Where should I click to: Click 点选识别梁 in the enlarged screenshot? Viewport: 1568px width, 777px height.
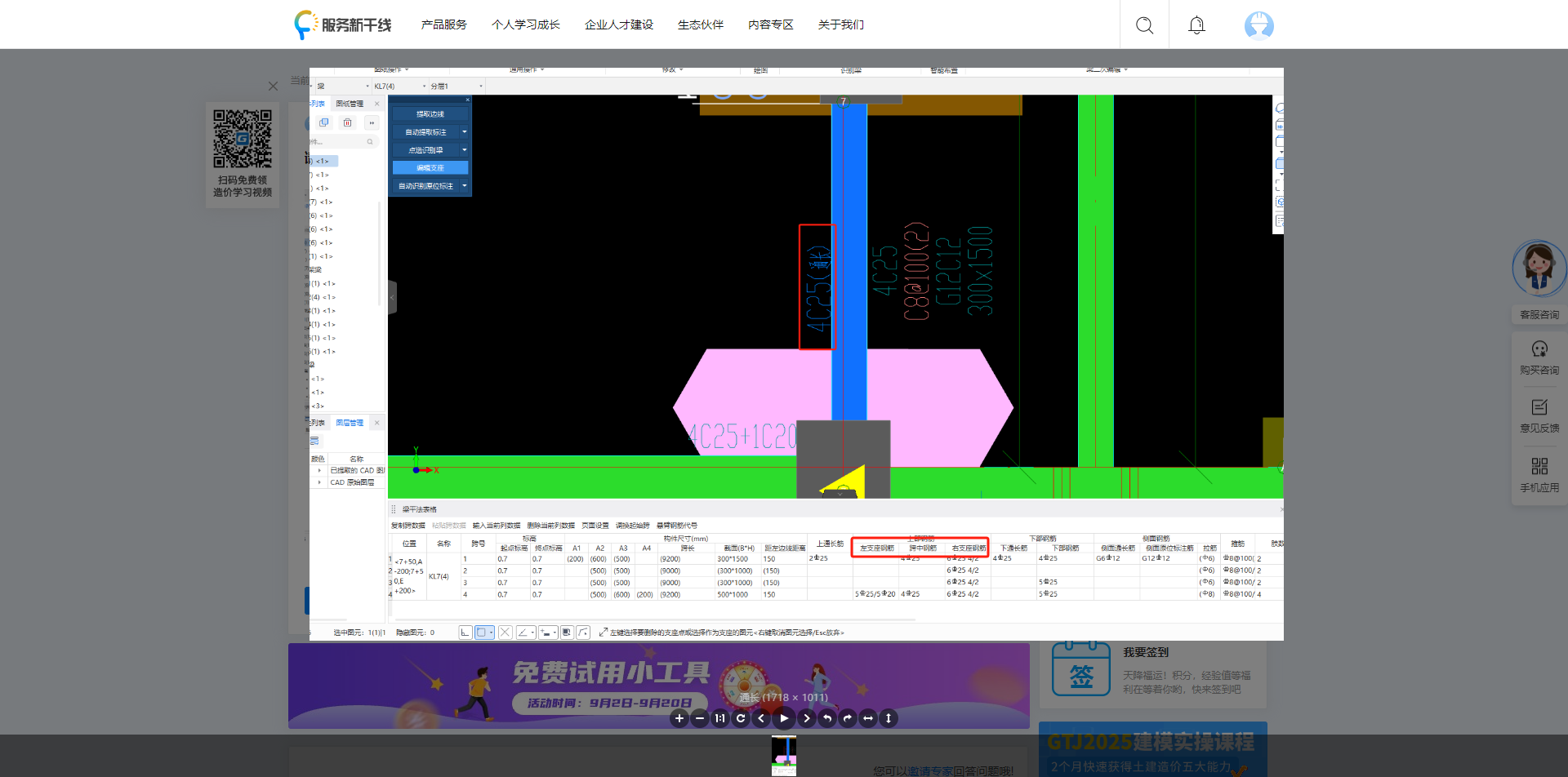click(425, 150)
